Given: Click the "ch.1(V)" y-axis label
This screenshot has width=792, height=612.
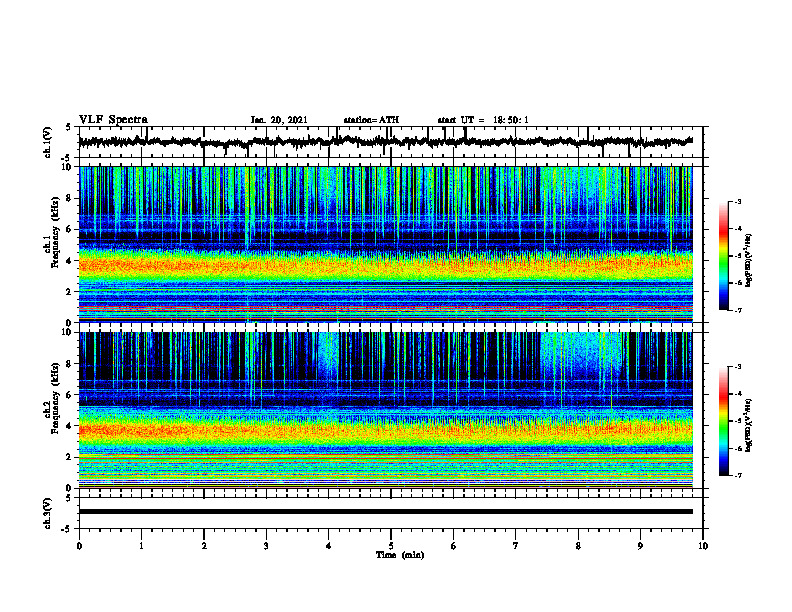Looking at the screenshot, I should [47, 142].
